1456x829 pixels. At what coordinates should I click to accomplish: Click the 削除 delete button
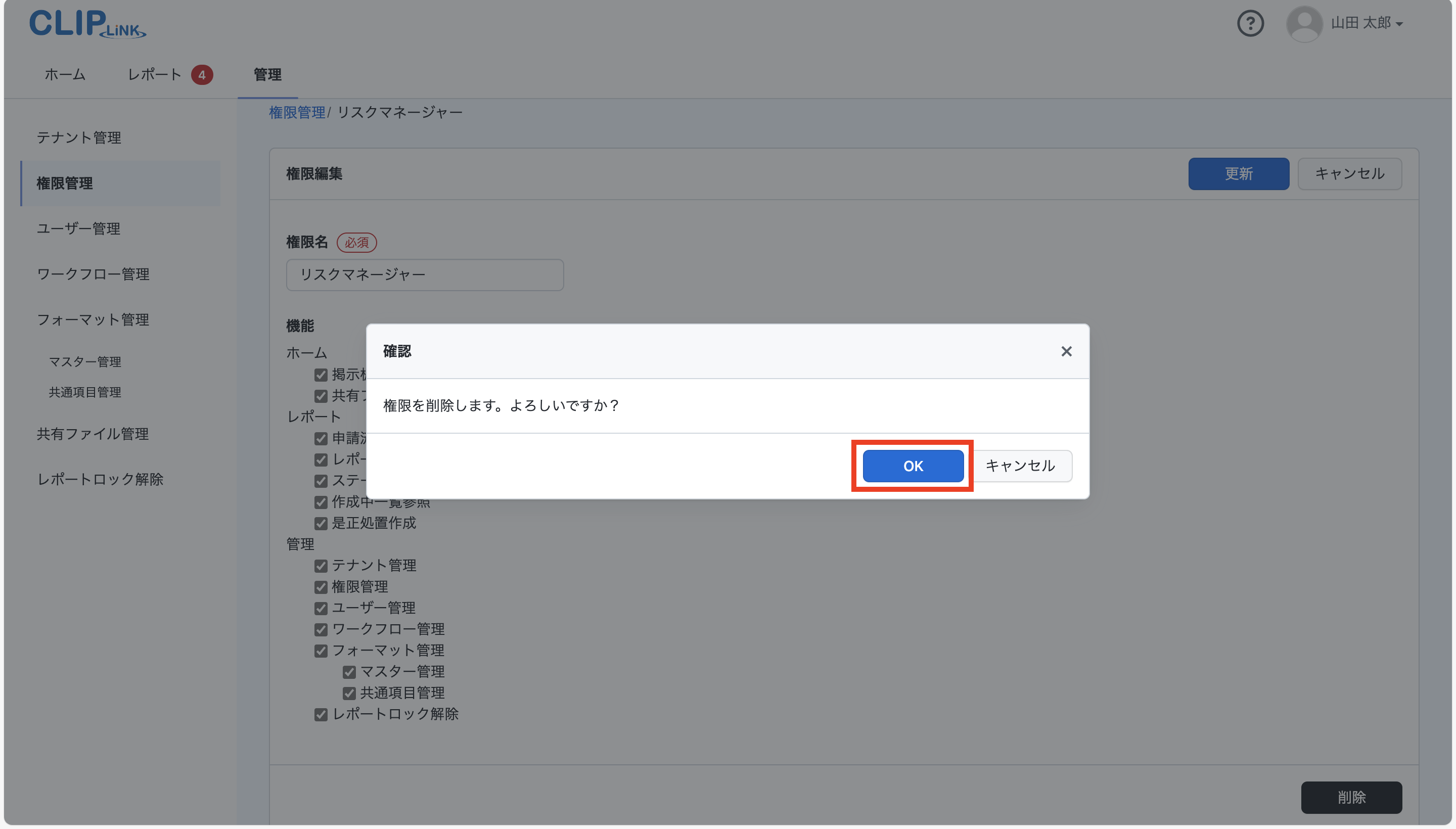click(x=1351, y=797)
